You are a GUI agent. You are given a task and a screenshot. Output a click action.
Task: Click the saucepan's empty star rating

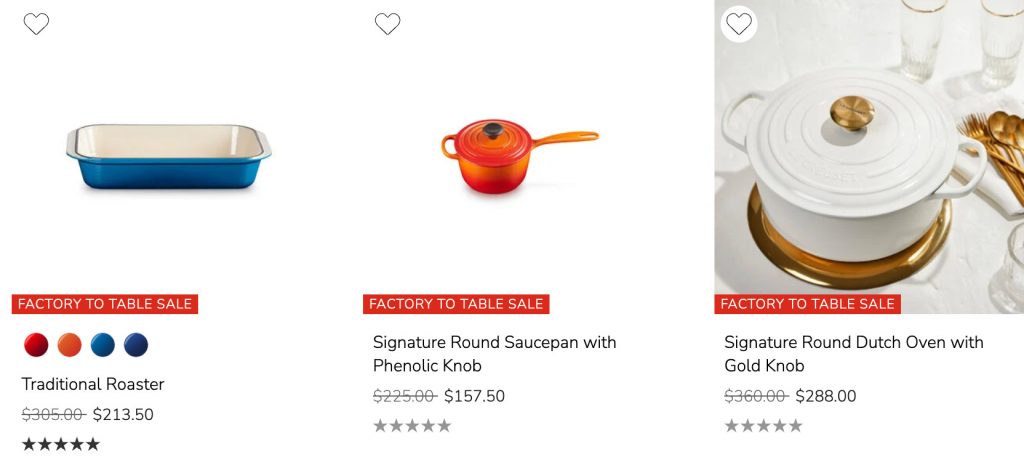click(x=412, y=426)
